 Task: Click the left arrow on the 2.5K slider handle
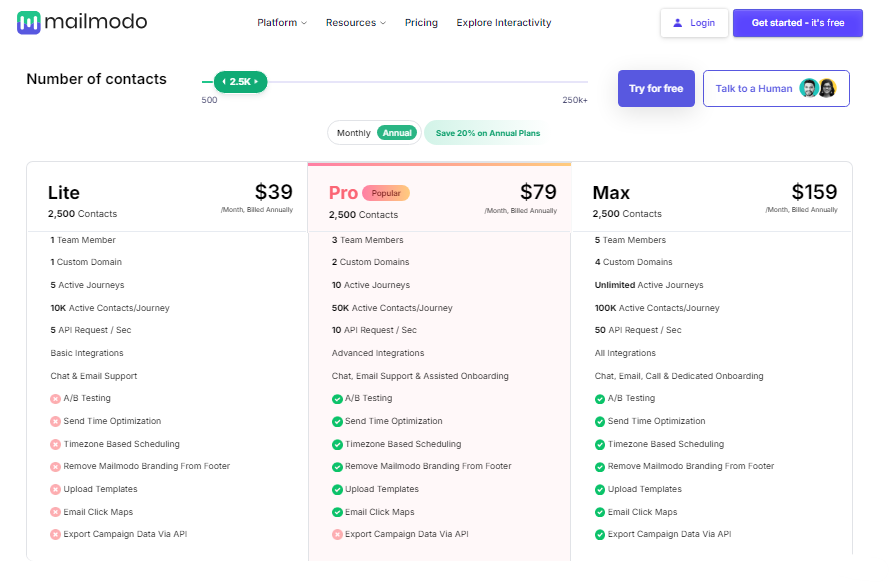225,82
